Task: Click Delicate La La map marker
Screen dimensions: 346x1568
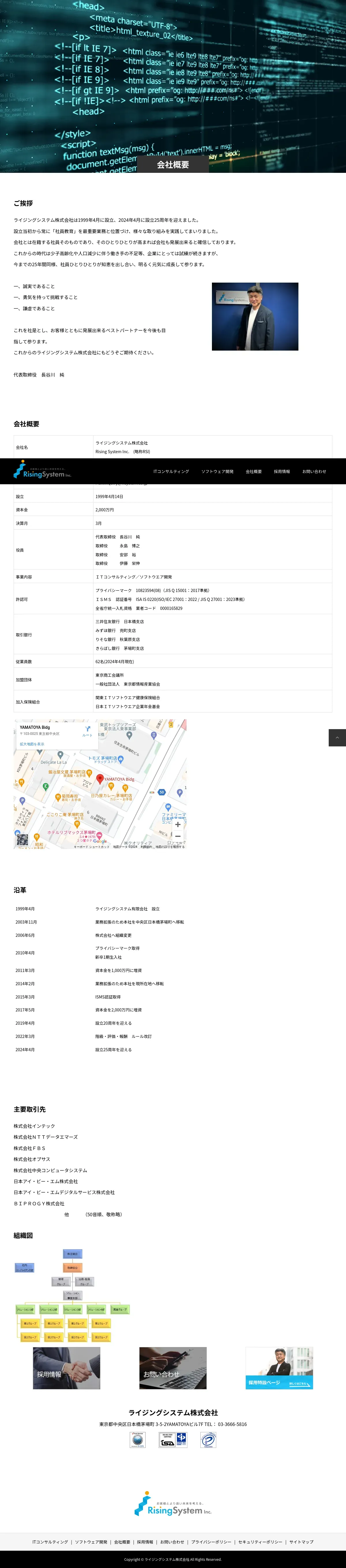Action: [x=61, y=755]
